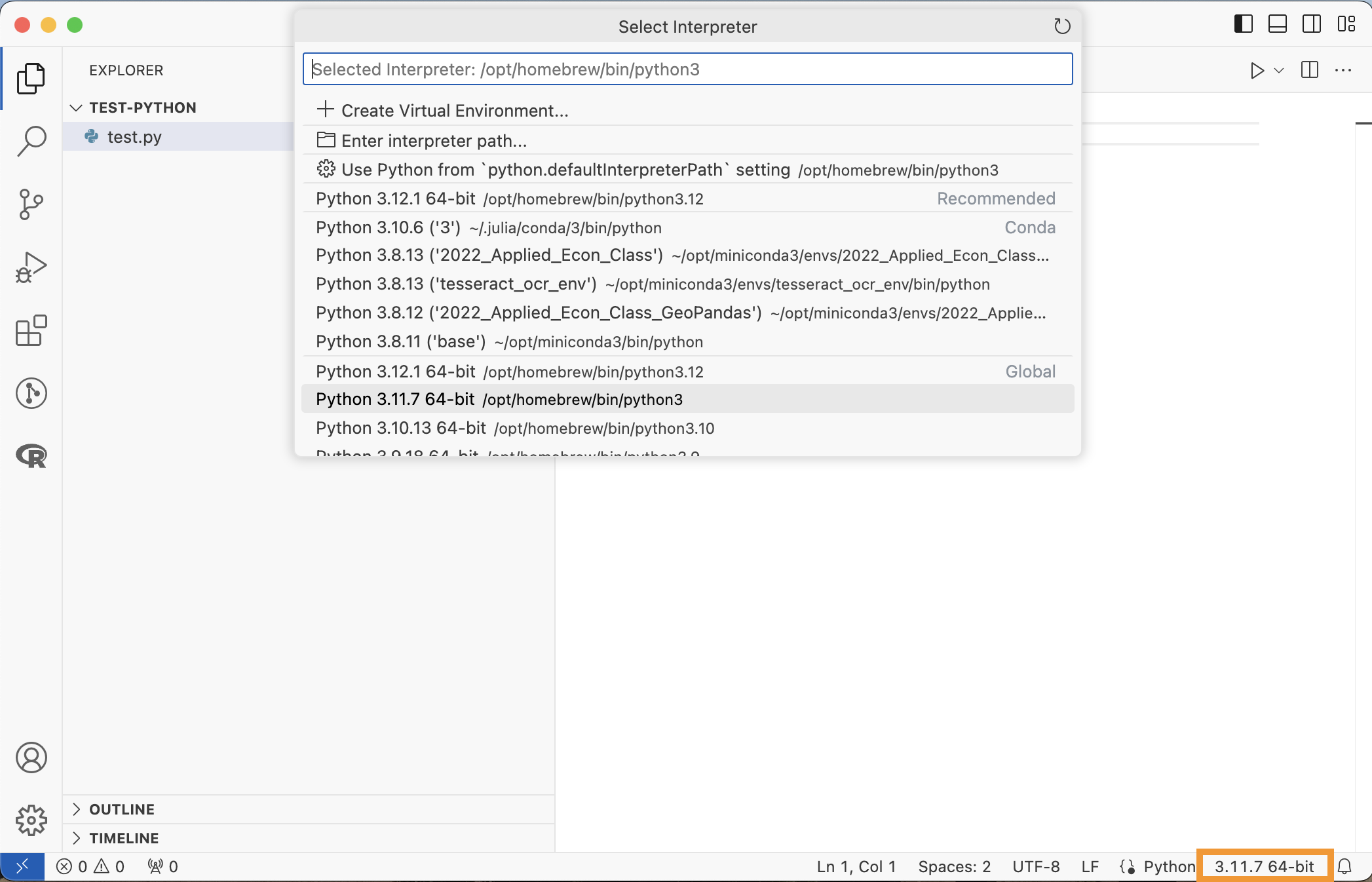The image size is (1372, 882).
Task: Click the Selected Interpreter search field
Action: pyautogui.click(x=687, y=69)
